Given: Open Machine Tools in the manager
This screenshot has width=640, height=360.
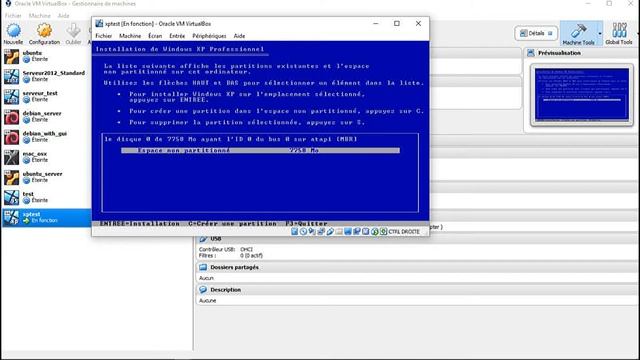Looking at the screenshot, I should click(578, 33).
